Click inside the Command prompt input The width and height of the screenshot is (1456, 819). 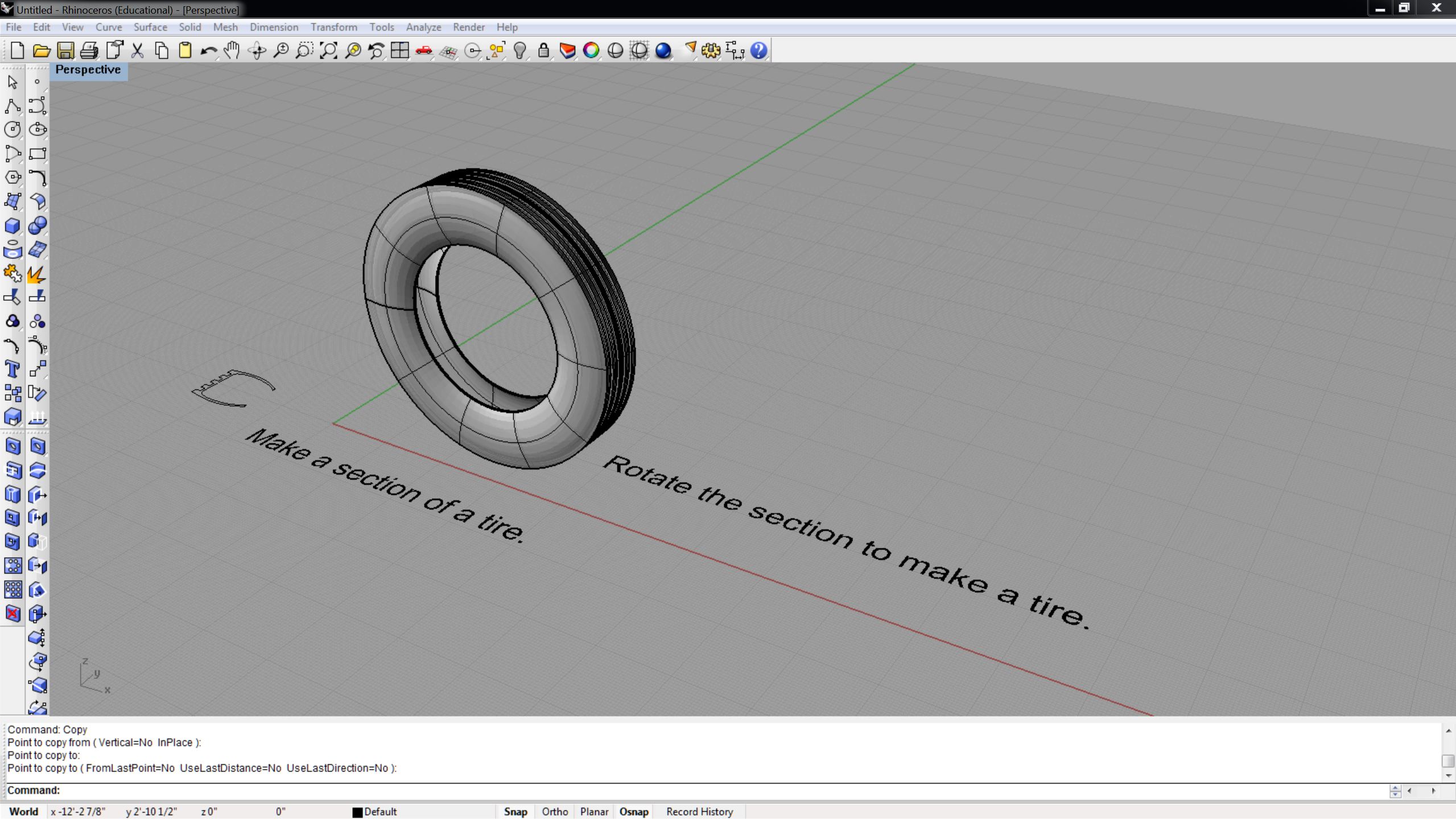pyautogui.click(x=723, y=791)
